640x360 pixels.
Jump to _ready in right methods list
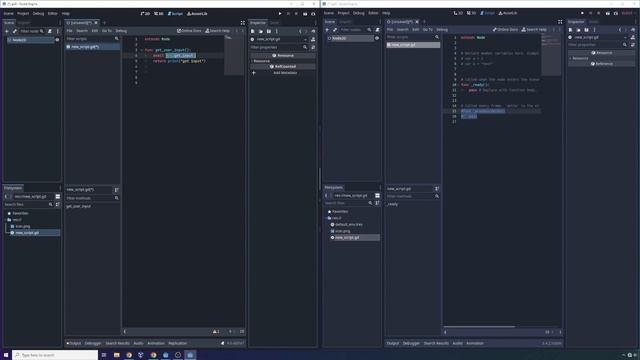pyautogui.click(x=392, y=204)
